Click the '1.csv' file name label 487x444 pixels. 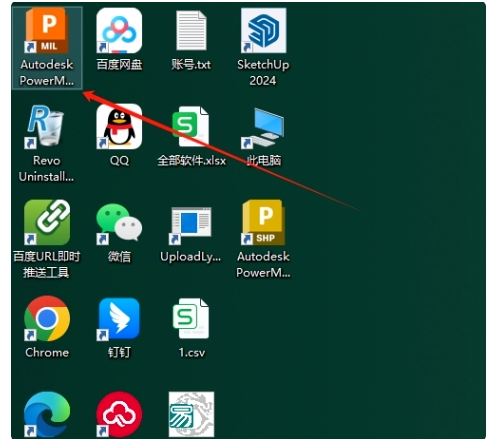(192, 353)
